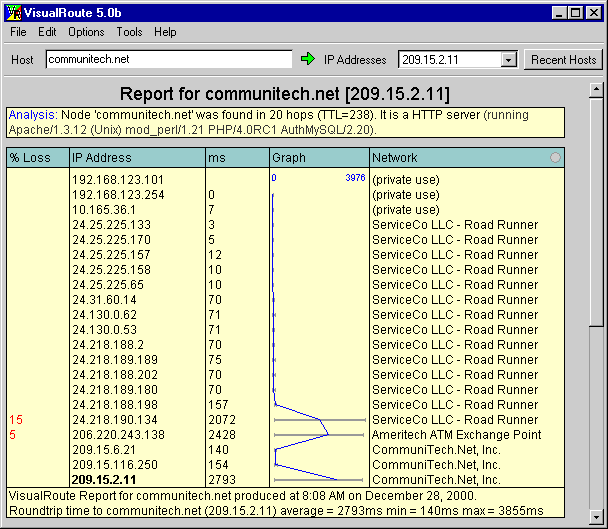Click the 157 ms value
Screen dimensions: 608x529
coord(218,405)
